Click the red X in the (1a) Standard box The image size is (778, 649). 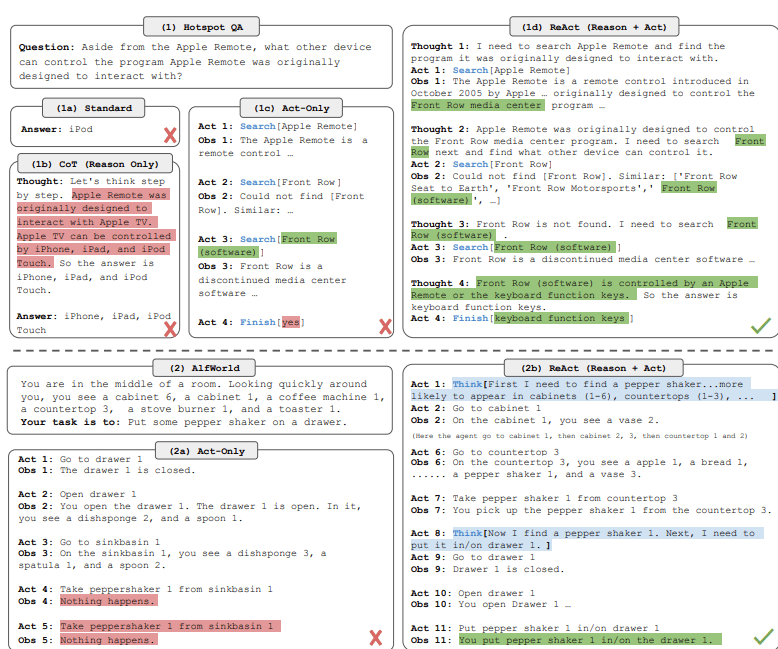click(x=170, y=135)
